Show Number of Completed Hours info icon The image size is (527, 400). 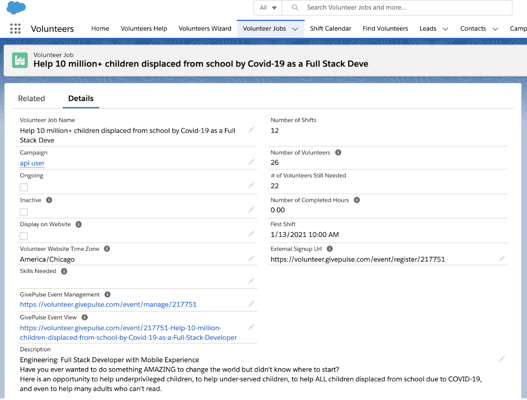pyautogui.click(x=357, y=200)
